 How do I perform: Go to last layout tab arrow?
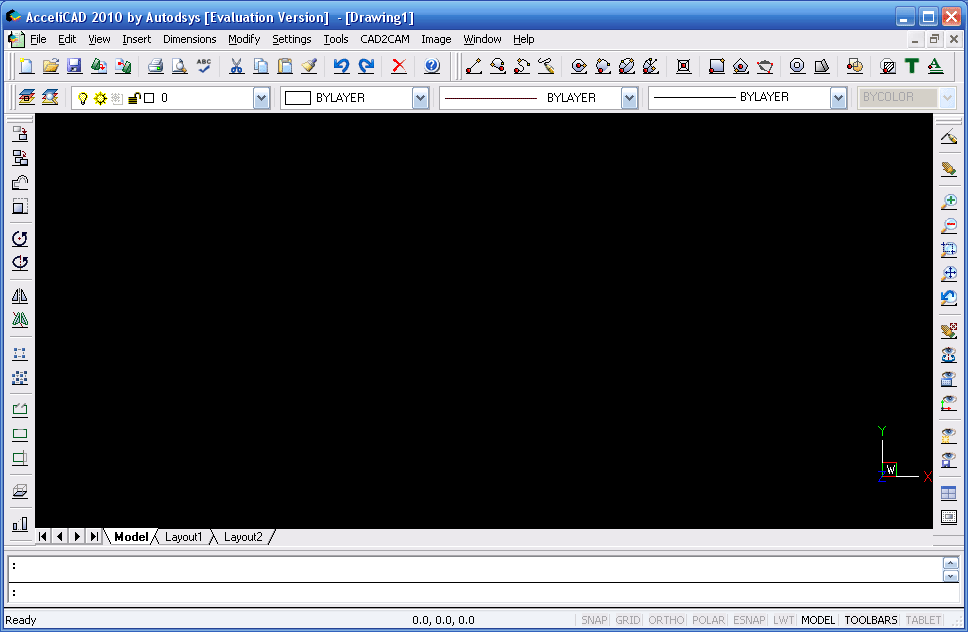(94, 536)
